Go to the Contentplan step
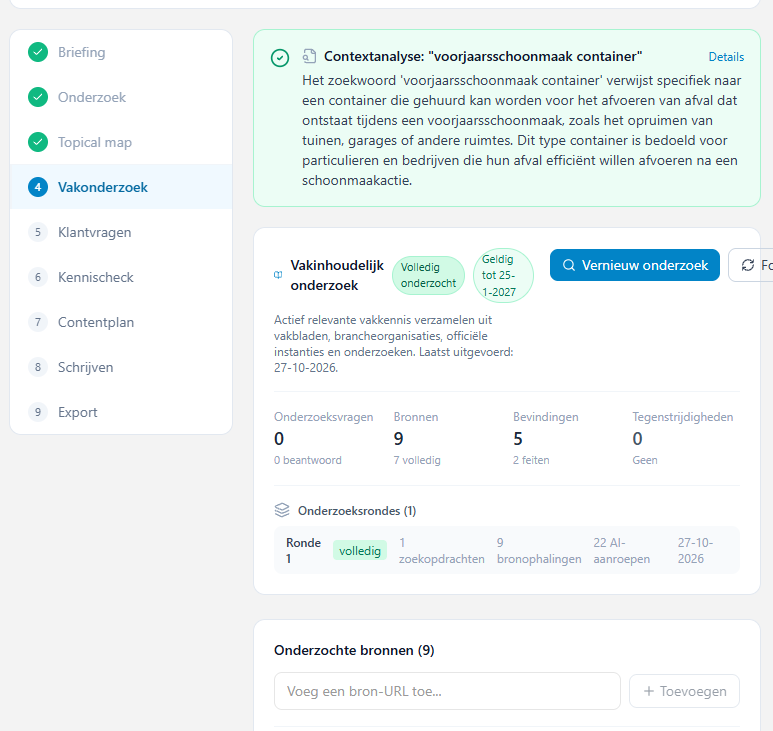 pos(121,322)
